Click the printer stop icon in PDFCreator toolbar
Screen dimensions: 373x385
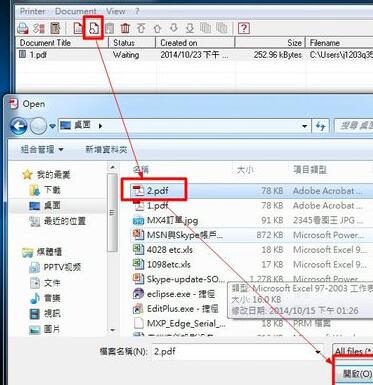pos(23,28)
